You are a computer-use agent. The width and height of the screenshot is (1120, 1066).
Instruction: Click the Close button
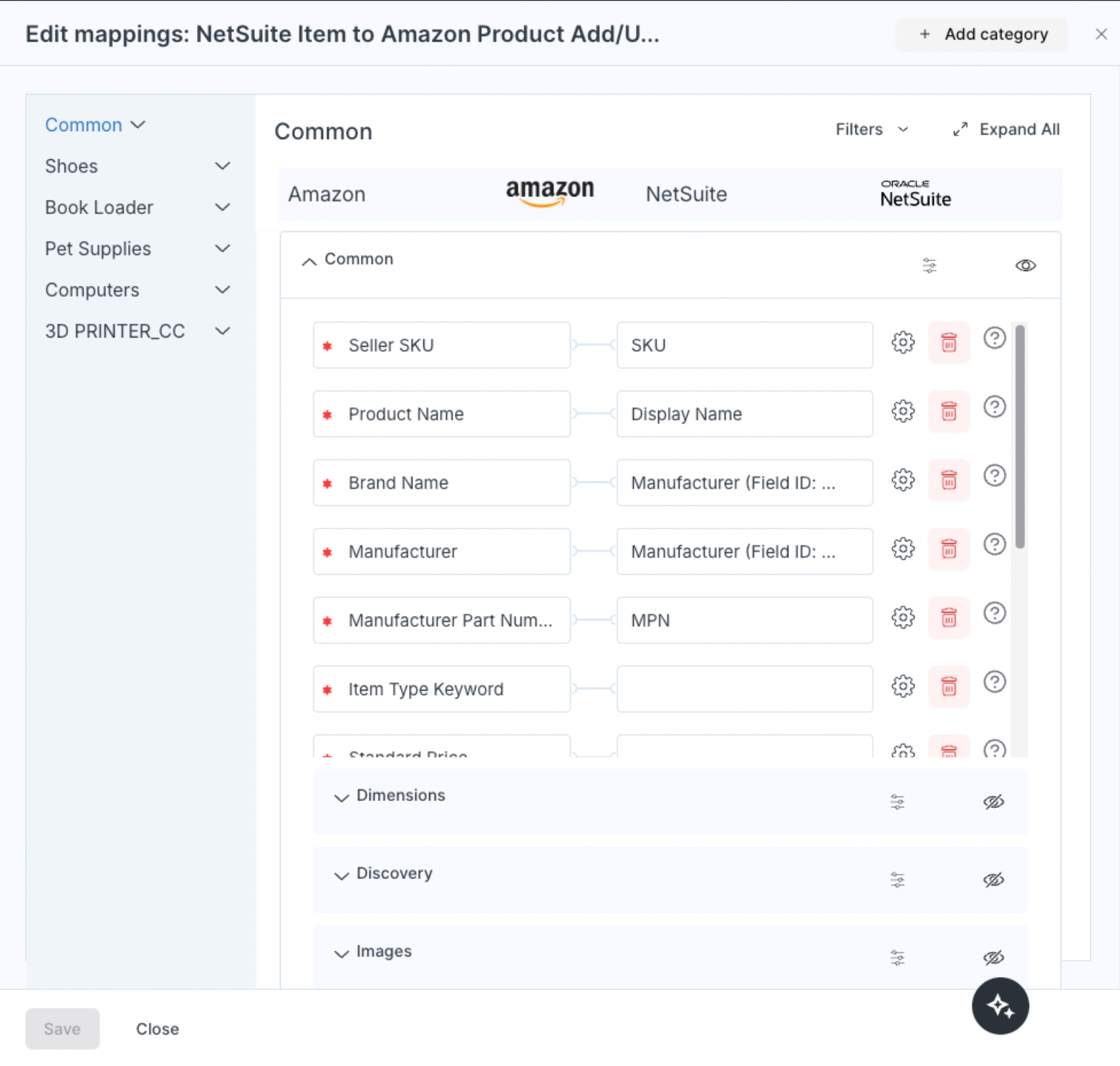158,1029
